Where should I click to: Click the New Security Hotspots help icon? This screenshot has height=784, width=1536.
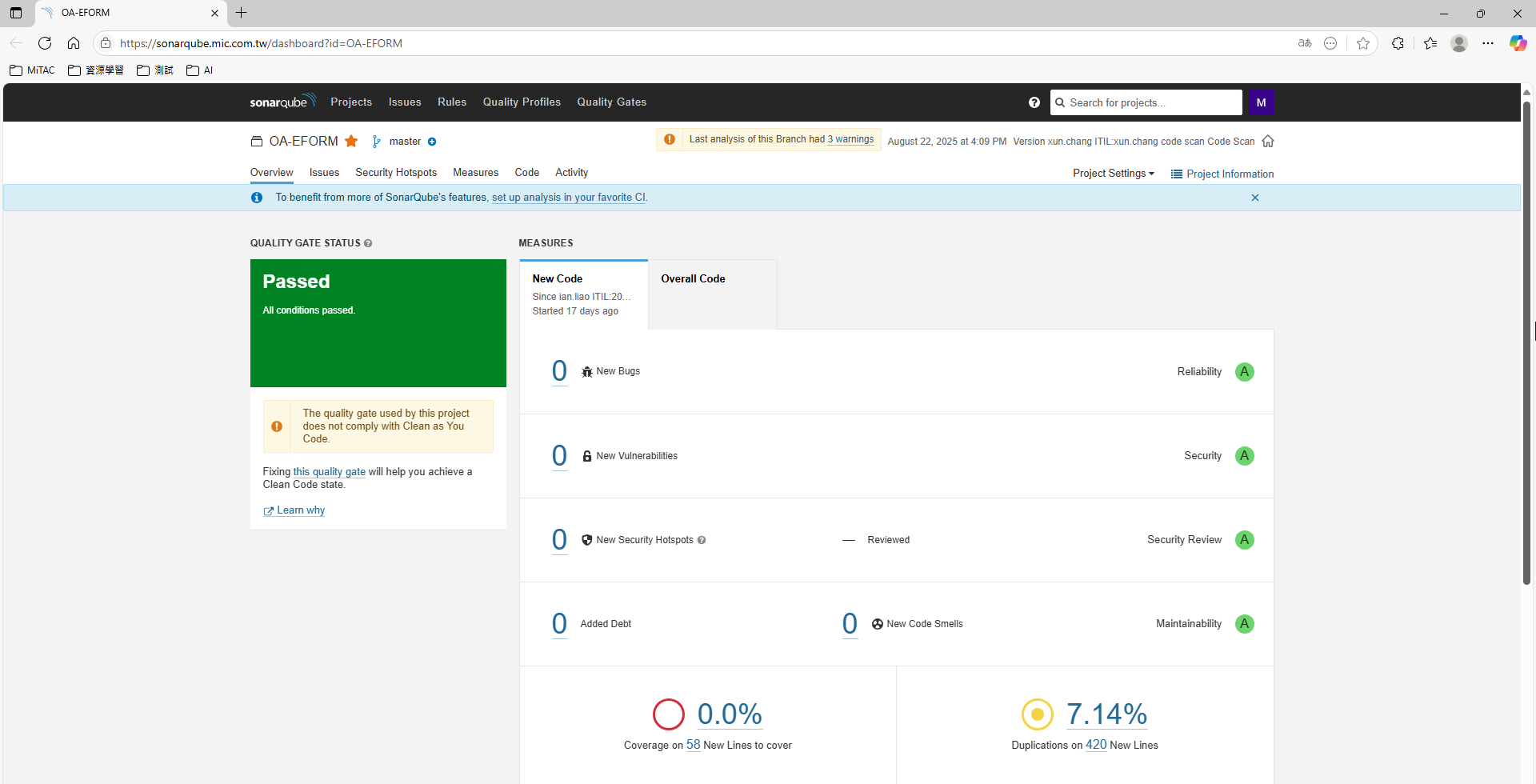tap(702, 540)
